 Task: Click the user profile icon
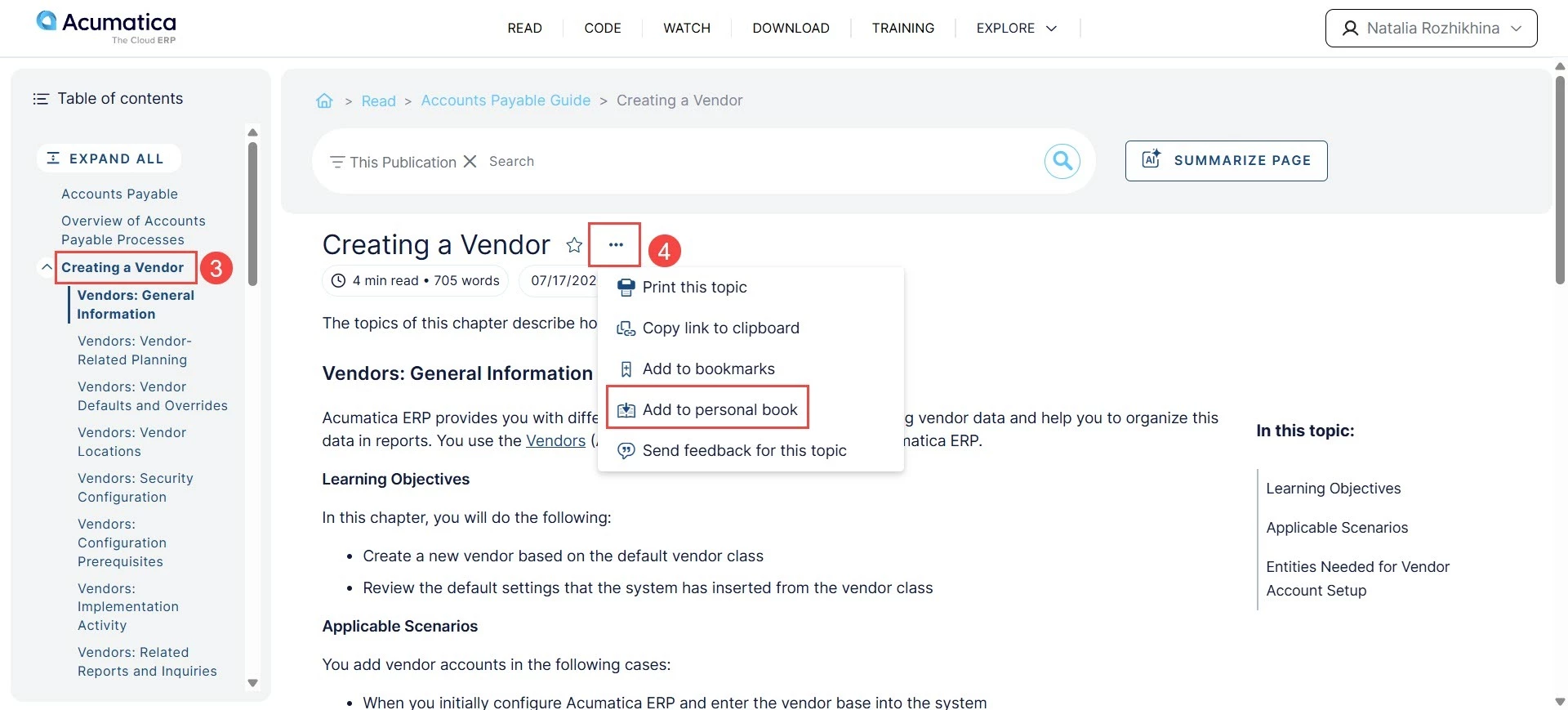coord(1351,29)
